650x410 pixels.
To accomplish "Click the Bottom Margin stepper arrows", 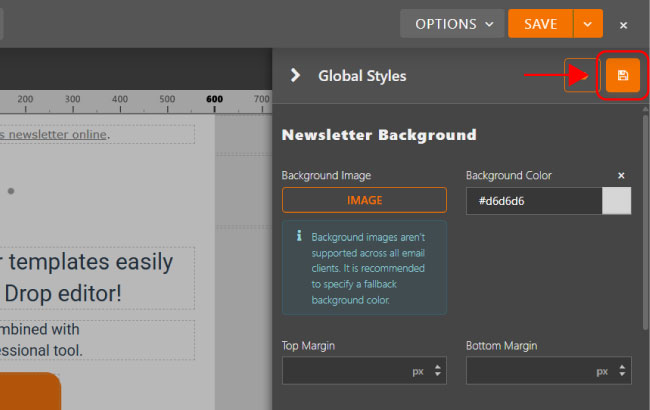I will pyautogui.click(x=621, y=371).
